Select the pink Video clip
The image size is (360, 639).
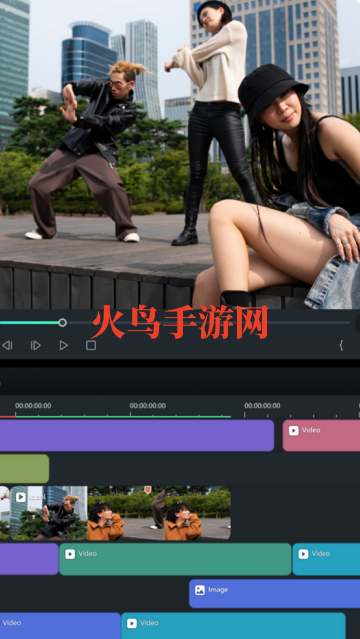(x=321, y=436)
